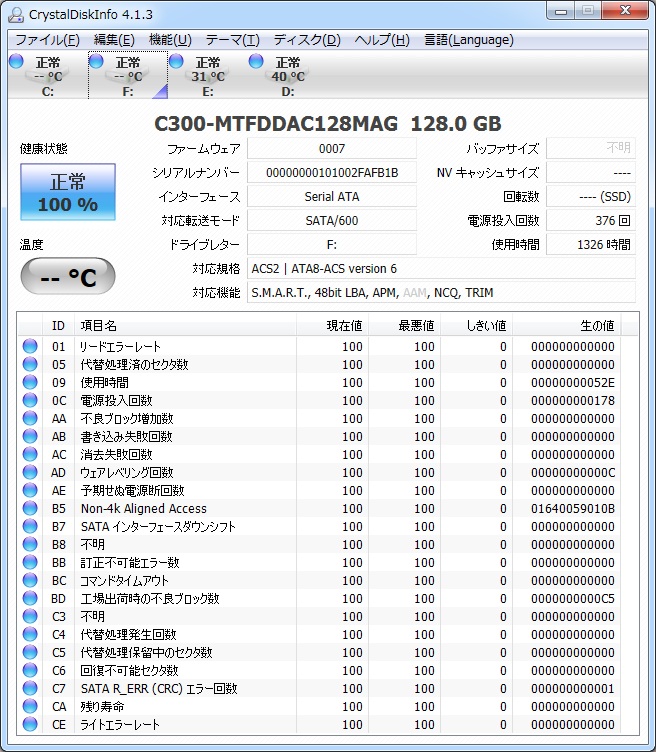
Task: Click status orb for ID AC 消去失敗回数
Action: (x=30, y=454)
